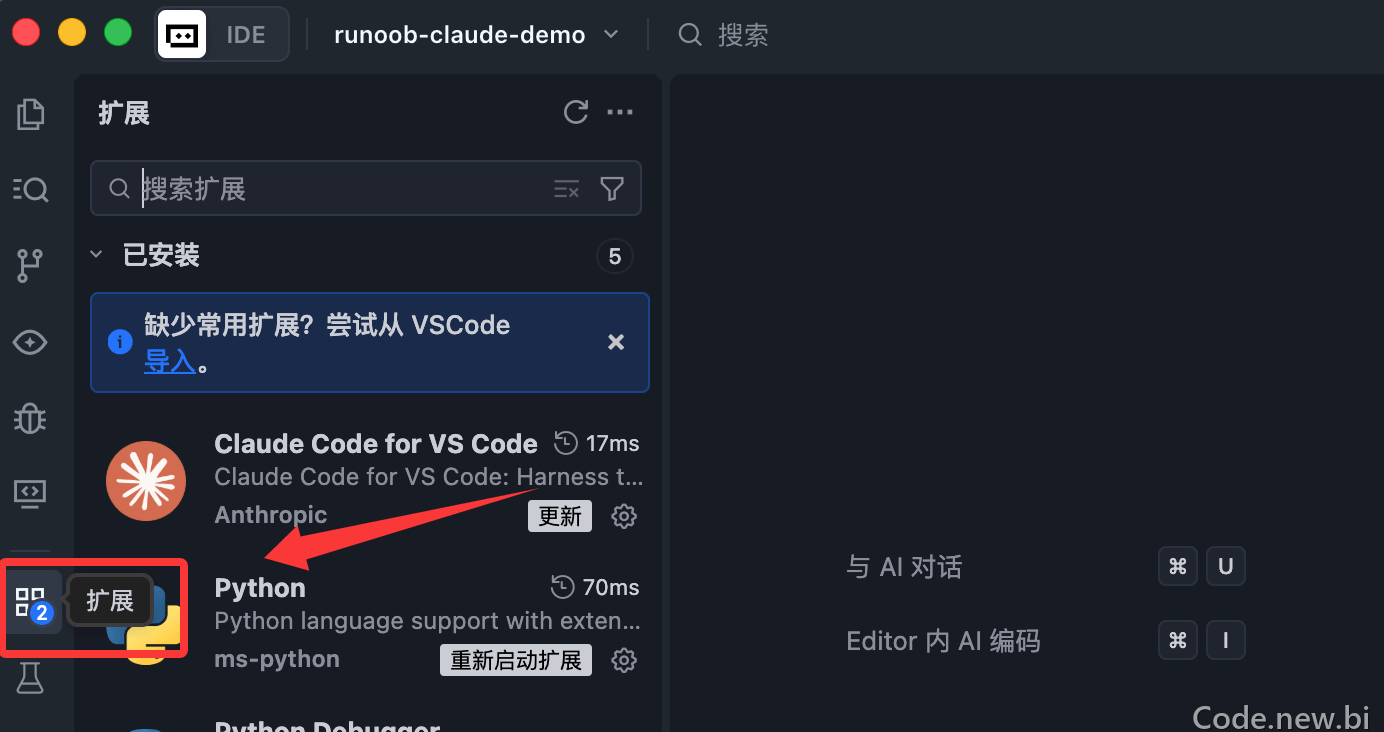This screenshot has height=732, width=1384.
Task: Select the Claude Code for VS Code title
Action: [x=376, y=443]
